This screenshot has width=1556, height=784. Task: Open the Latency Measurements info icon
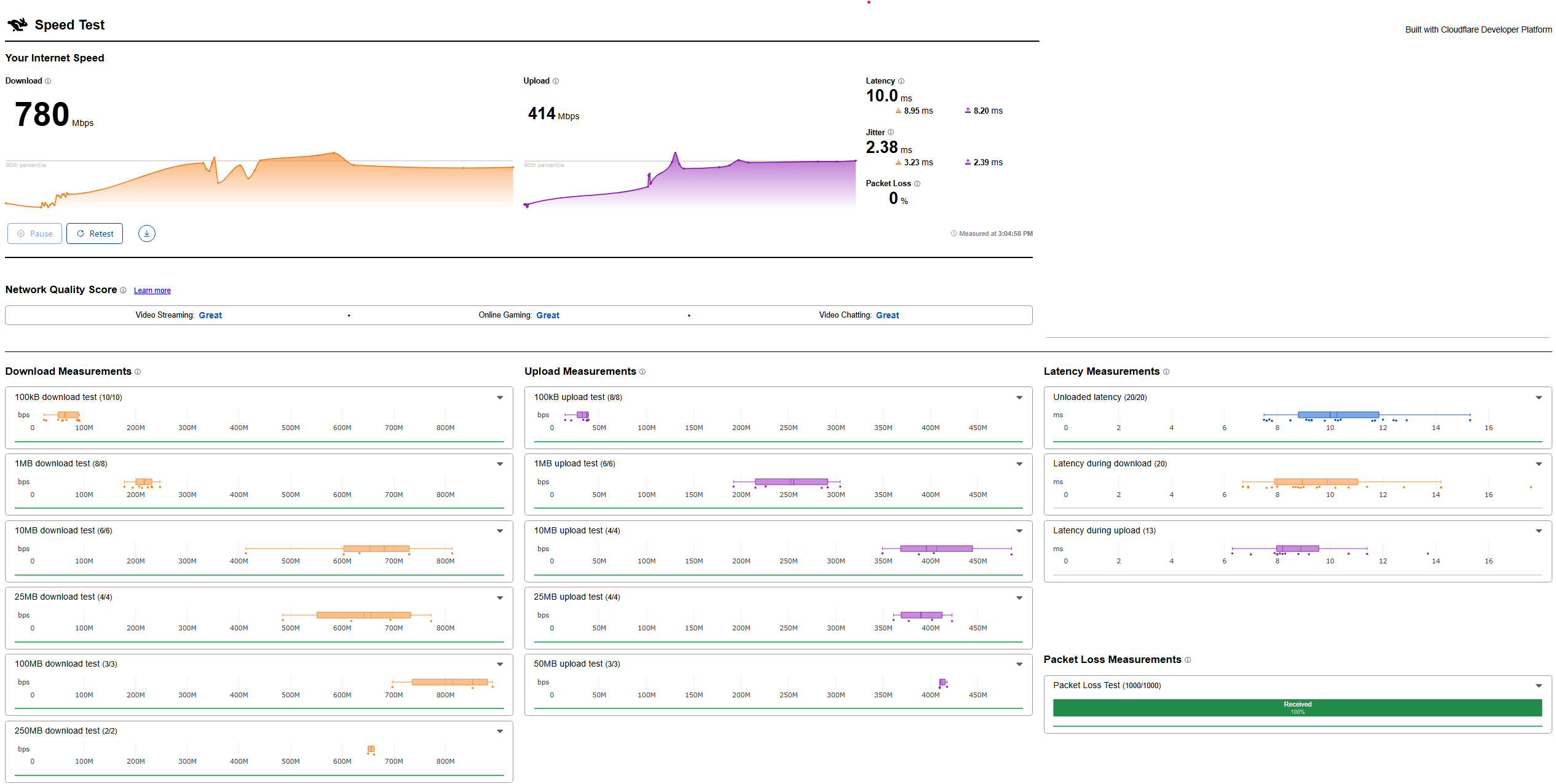1166,372
